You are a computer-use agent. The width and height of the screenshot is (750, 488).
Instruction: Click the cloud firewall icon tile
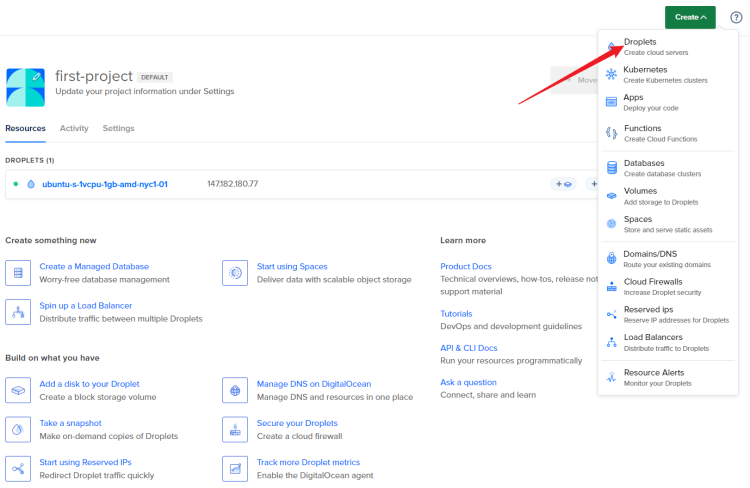235,430
